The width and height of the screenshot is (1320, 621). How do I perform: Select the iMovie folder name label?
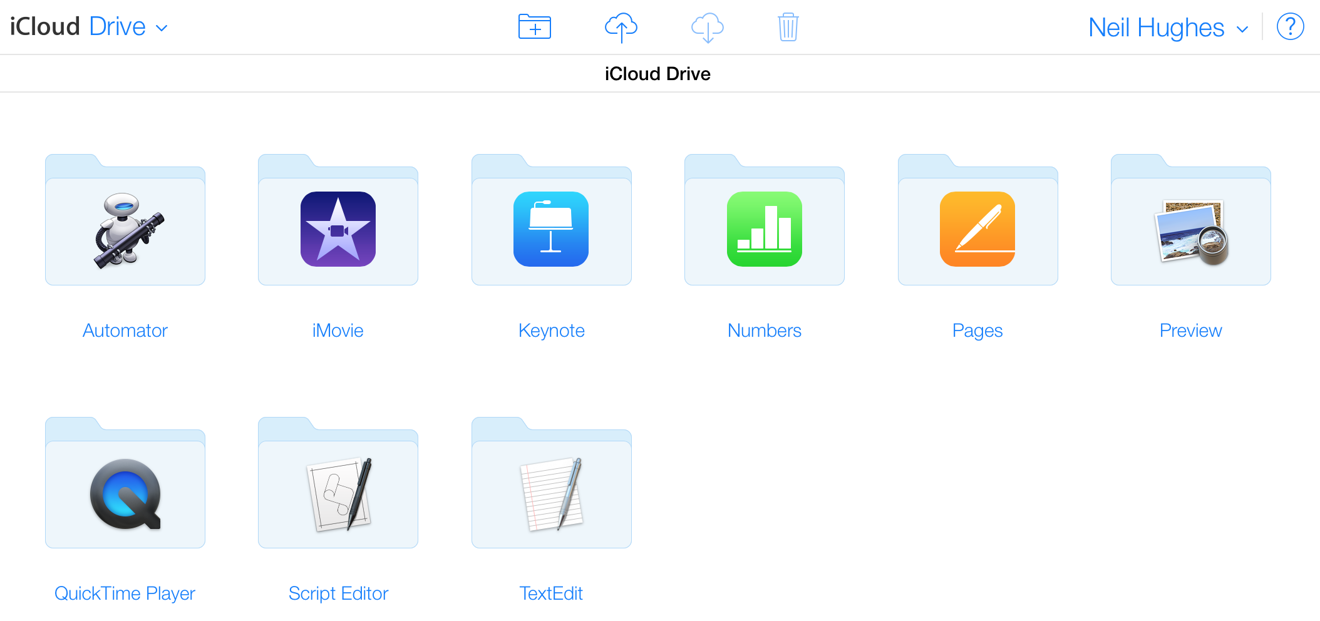(338, 330)
